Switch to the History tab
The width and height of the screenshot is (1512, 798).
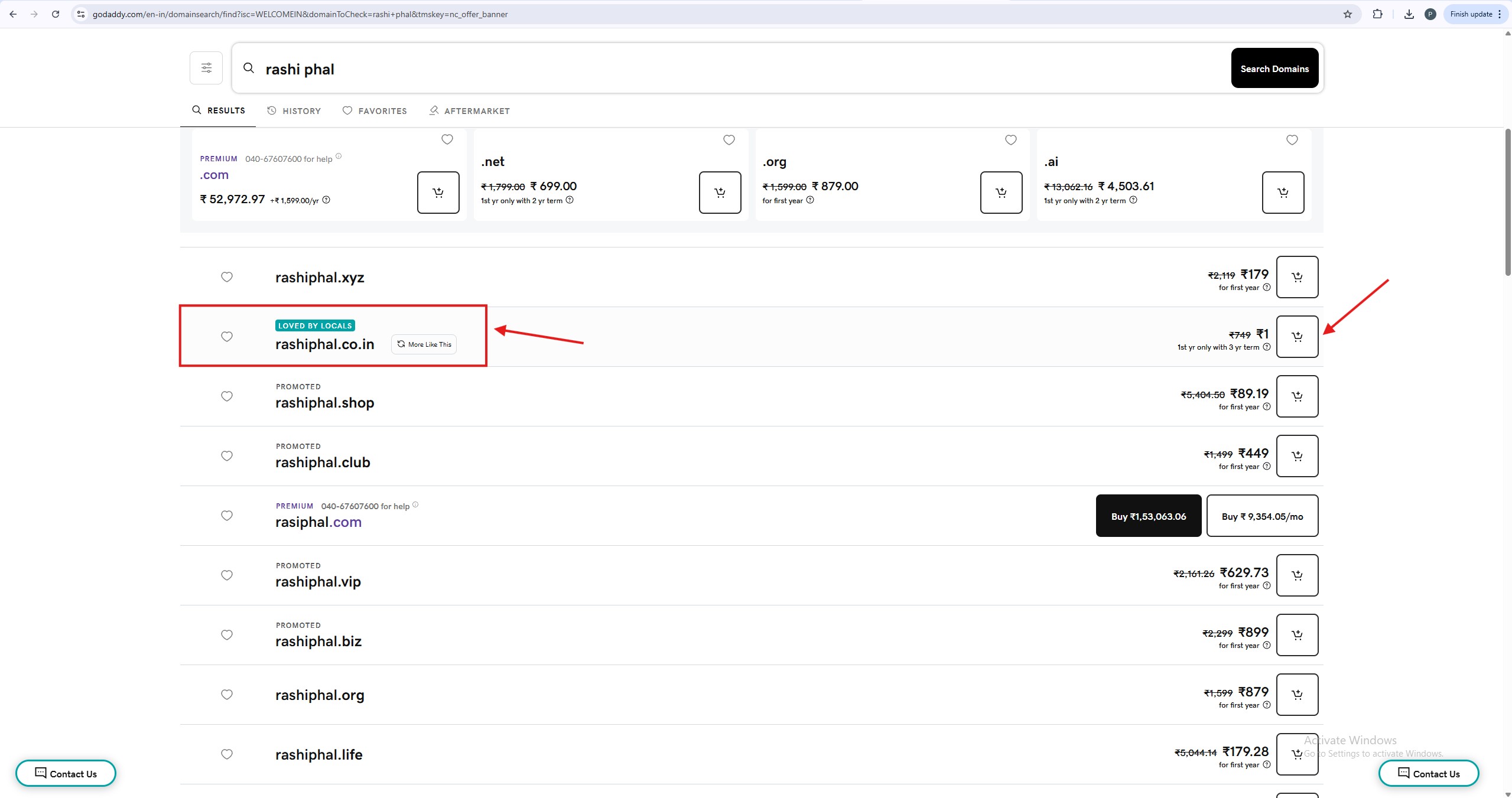[294, 111]
